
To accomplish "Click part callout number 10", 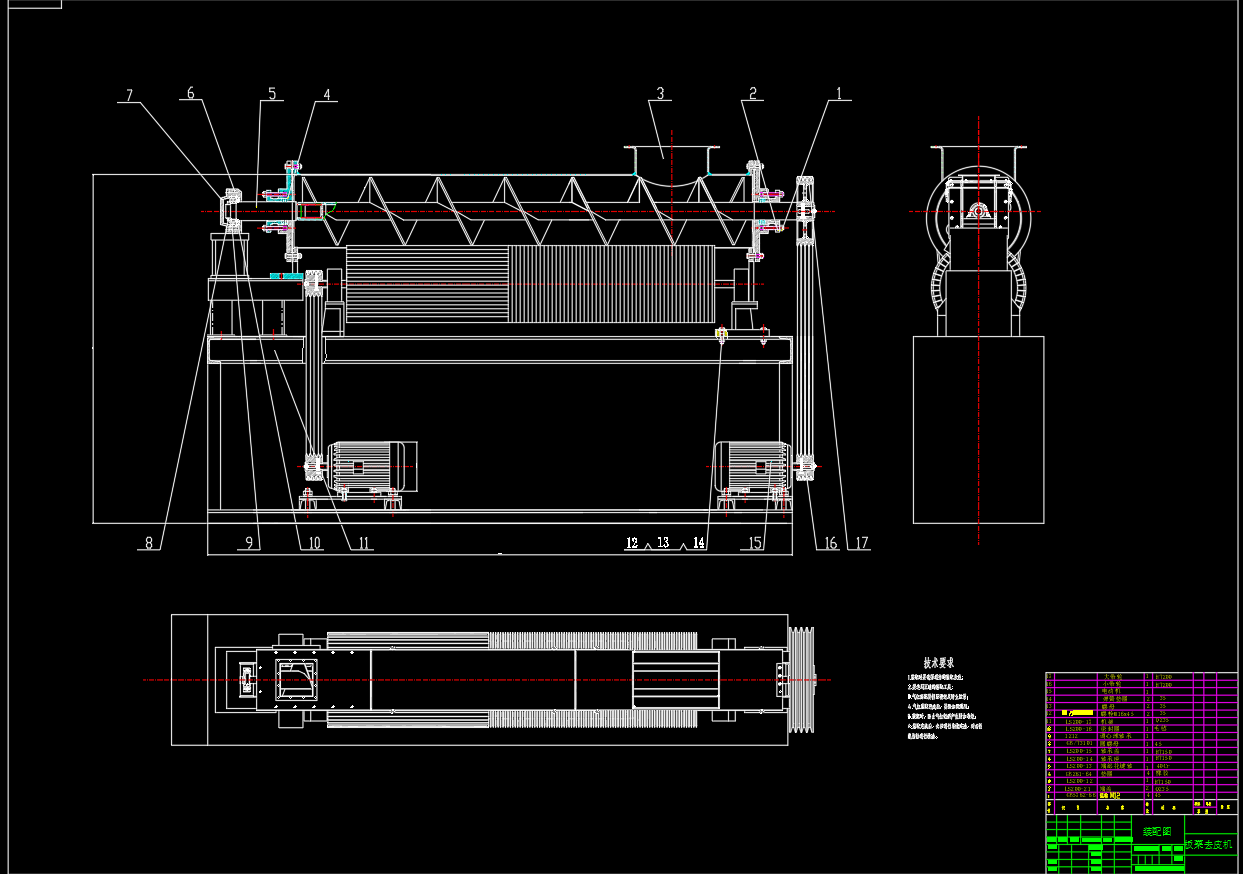I will 313,543.
